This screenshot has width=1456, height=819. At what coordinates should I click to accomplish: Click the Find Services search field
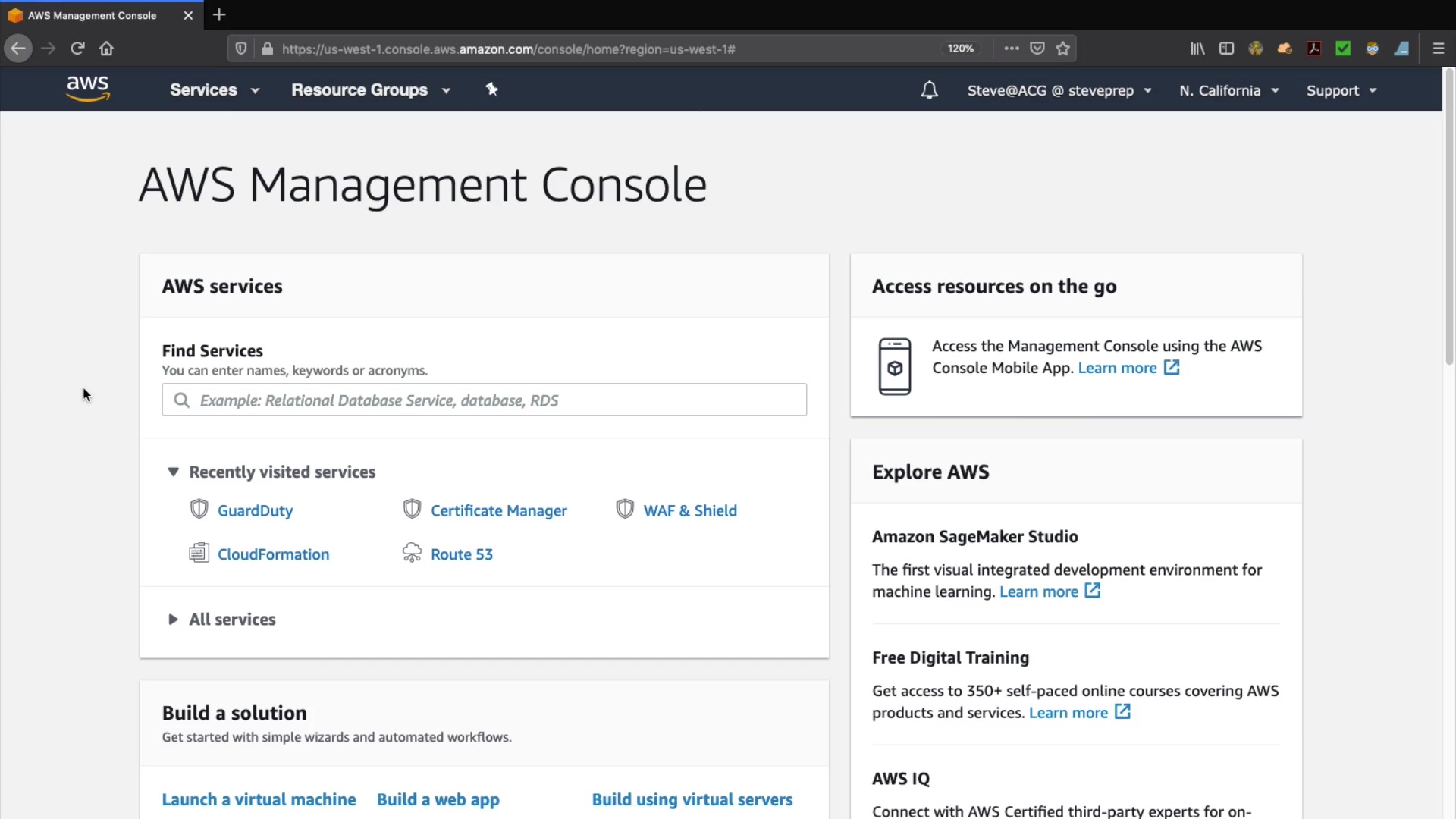click(x=485, y=400)
